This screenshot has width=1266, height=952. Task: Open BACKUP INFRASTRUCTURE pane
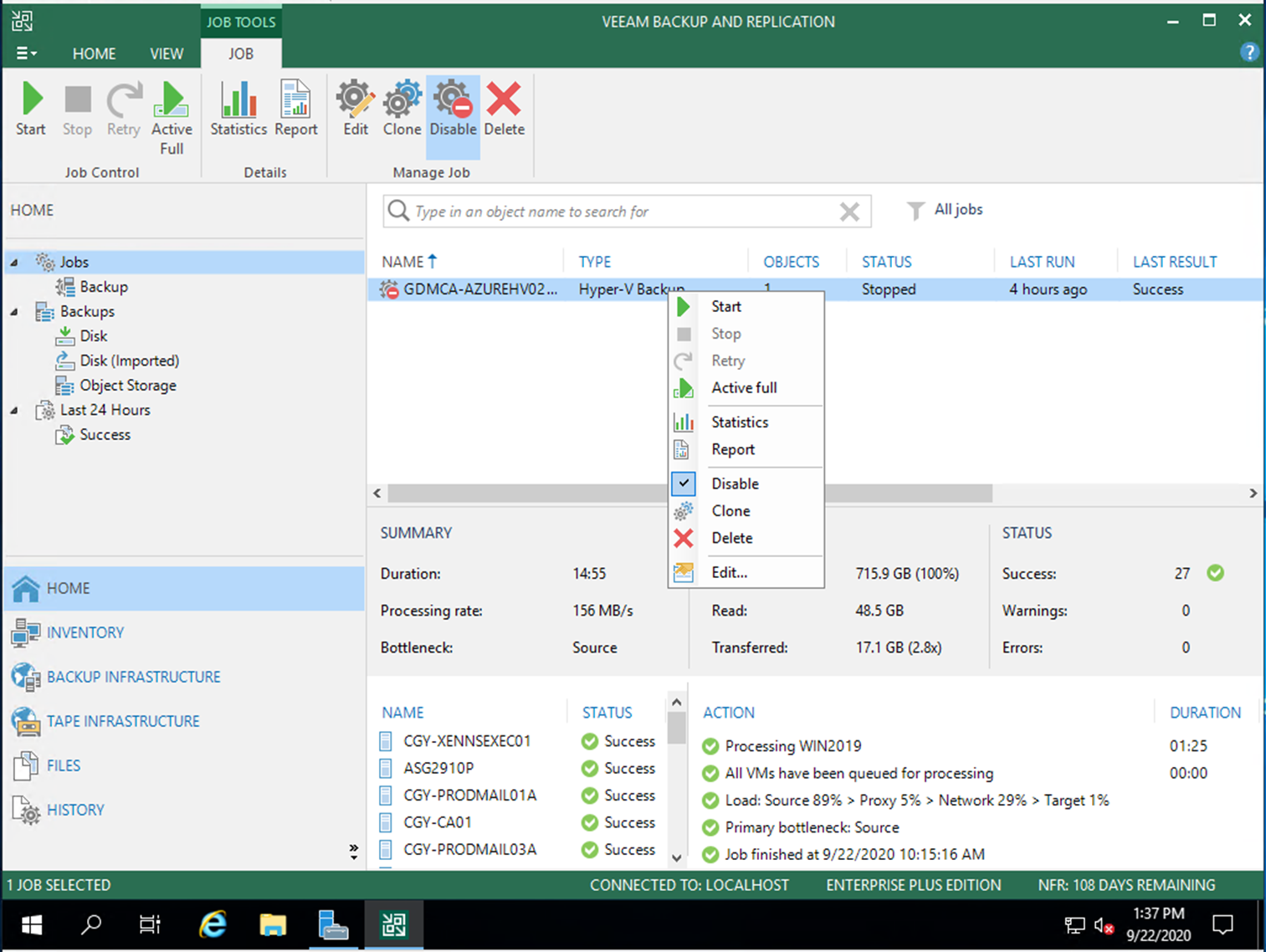tap(184, 677)
